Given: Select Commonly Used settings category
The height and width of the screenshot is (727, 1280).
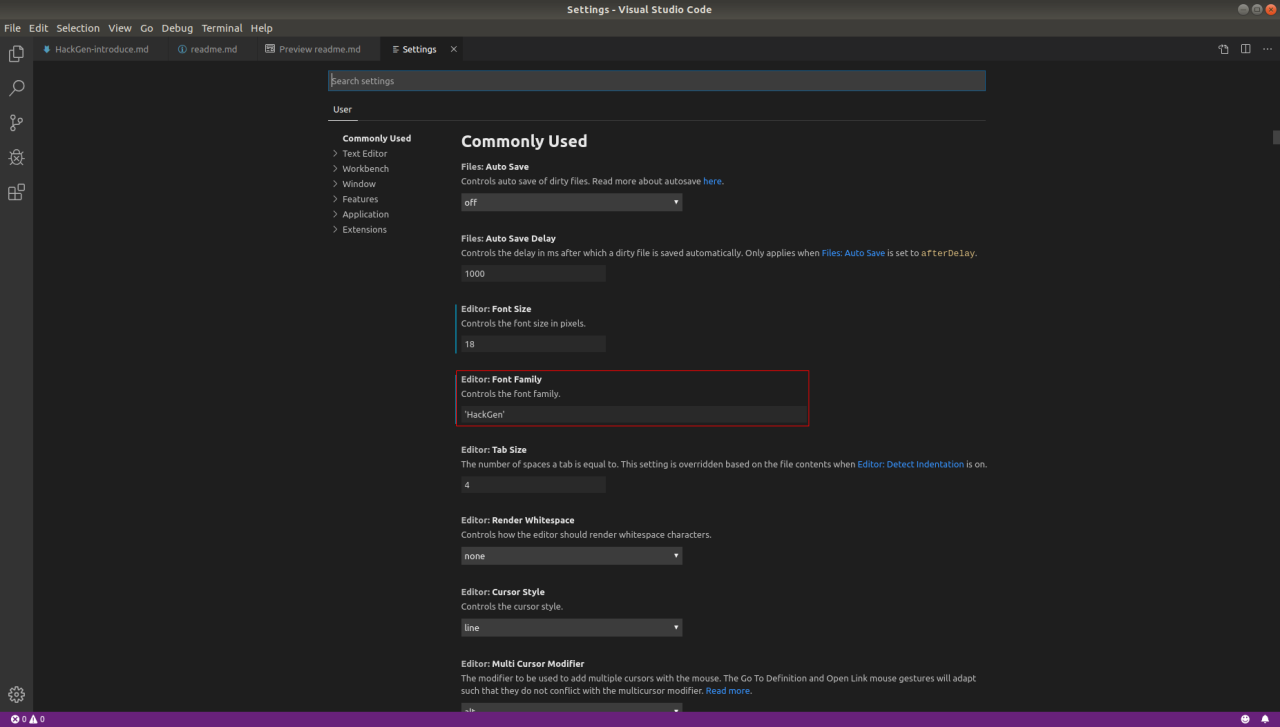Looking at the screenshot, I should click(376, 139).
